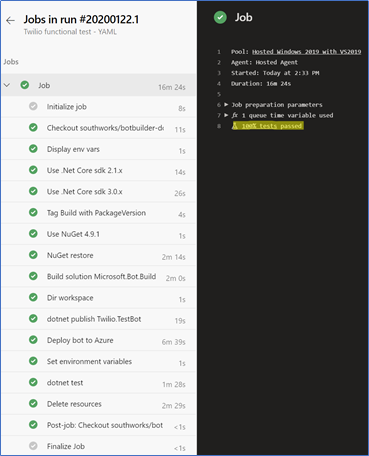Select the NuGet restore step
This screenshot has width=369, height=456.
99,255
